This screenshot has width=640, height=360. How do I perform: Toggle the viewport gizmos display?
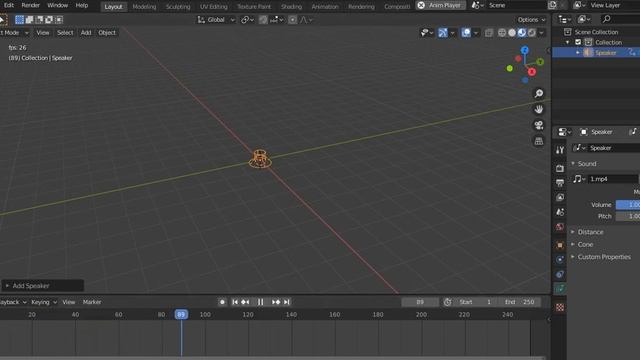(443, 33)
